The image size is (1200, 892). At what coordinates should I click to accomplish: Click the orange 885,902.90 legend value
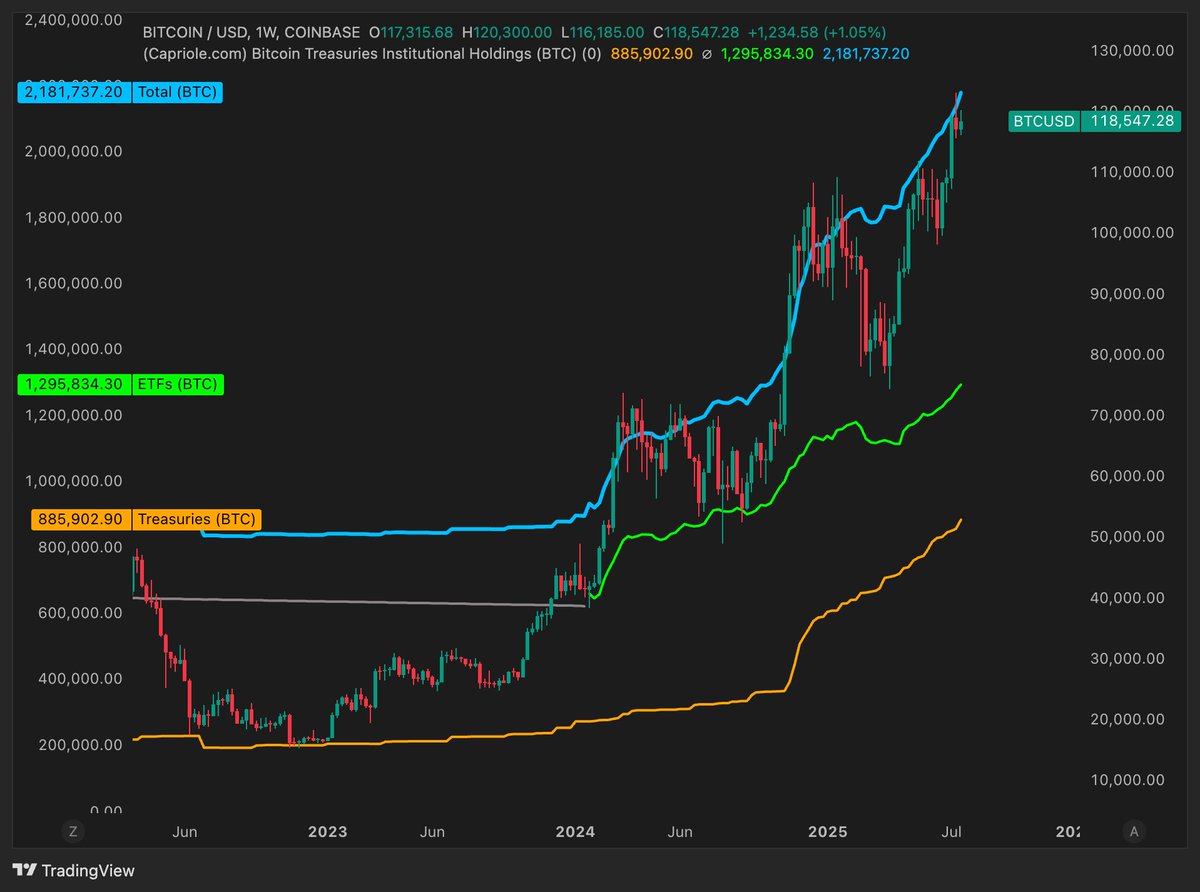pos(650,53)
